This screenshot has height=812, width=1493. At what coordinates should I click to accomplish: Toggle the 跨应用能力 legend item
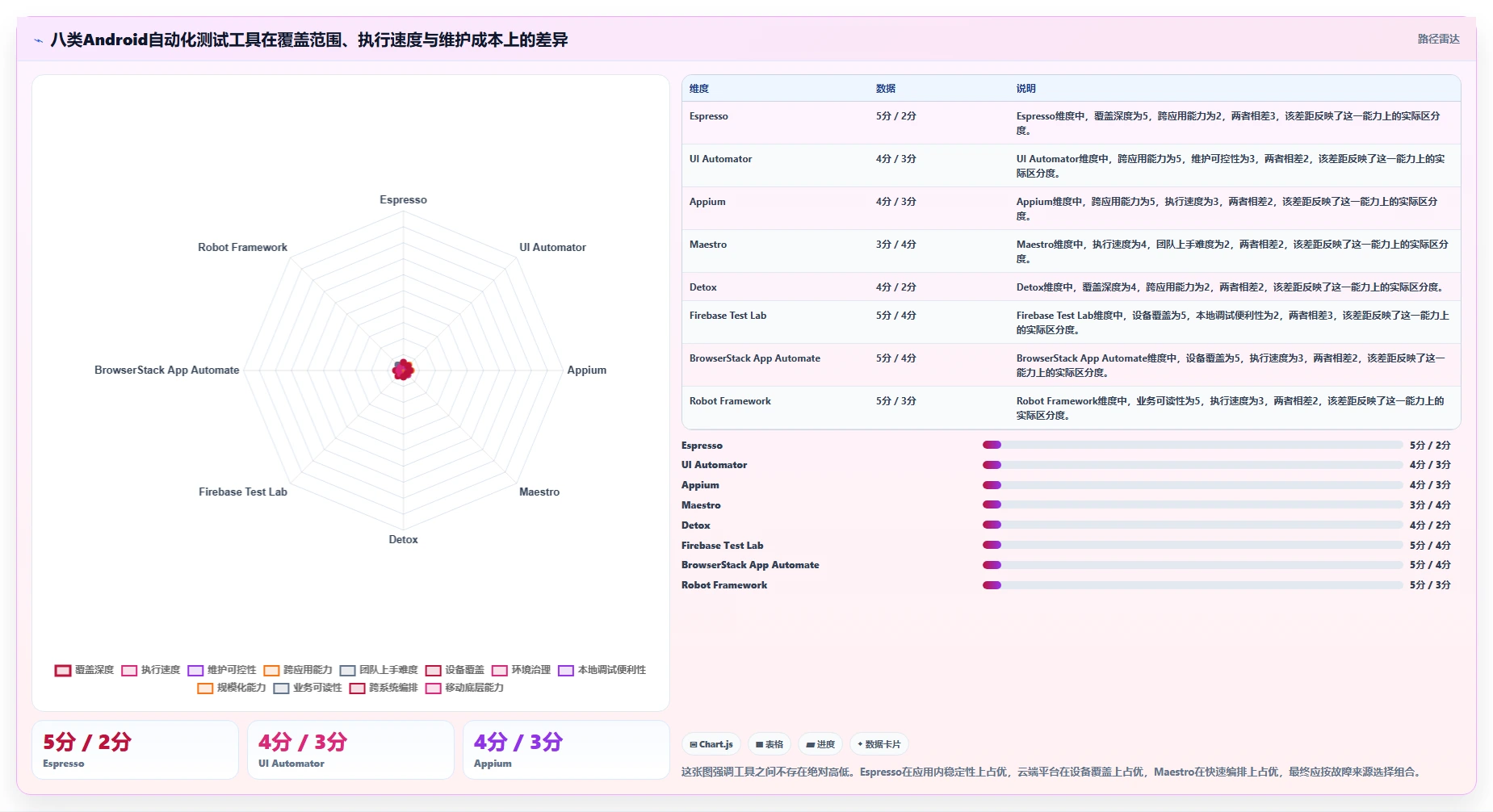[298, 670]
